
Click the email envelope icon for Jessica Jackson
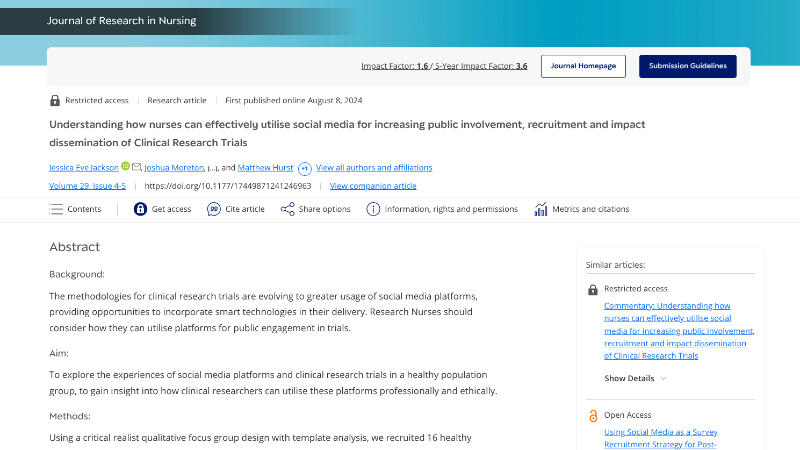pyautogui.click(x=137, y=167)
